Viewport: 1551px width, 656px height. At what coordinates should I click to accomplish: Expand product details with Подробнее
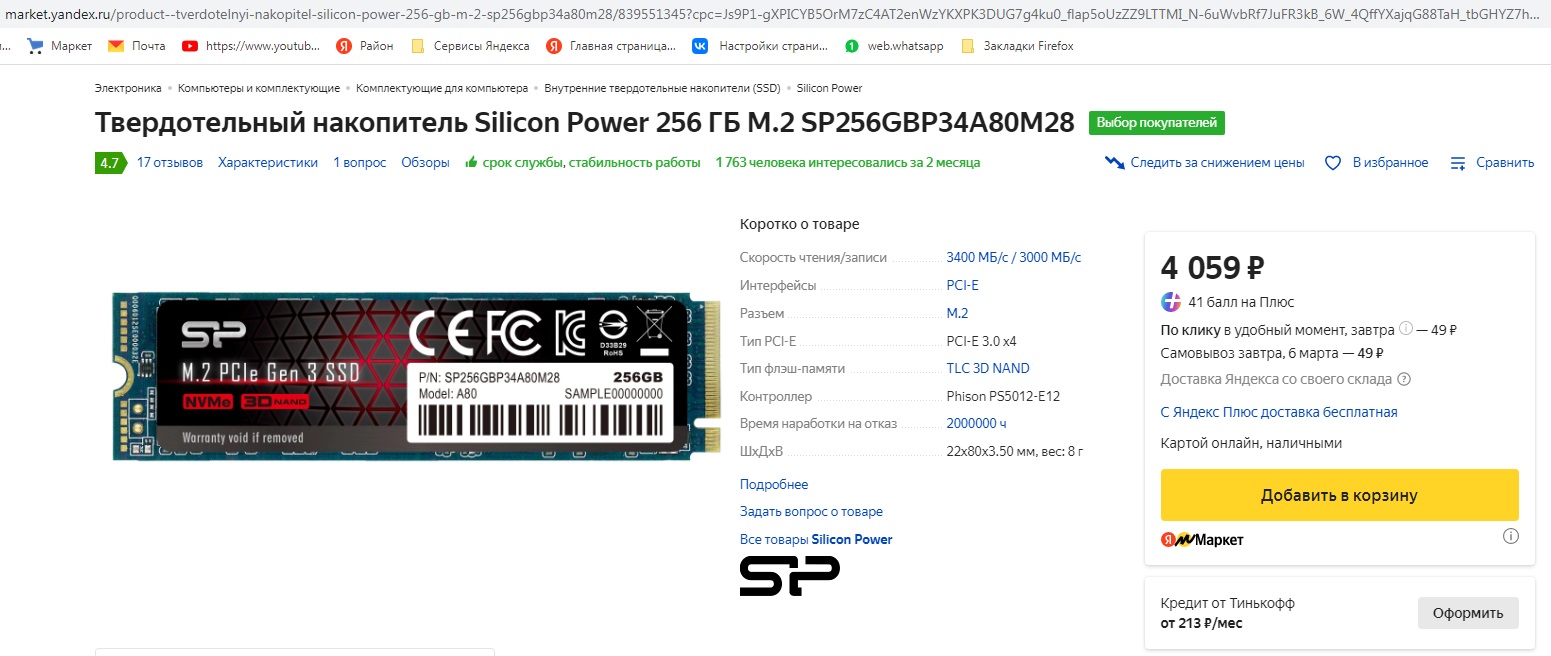tap(774, 484)
